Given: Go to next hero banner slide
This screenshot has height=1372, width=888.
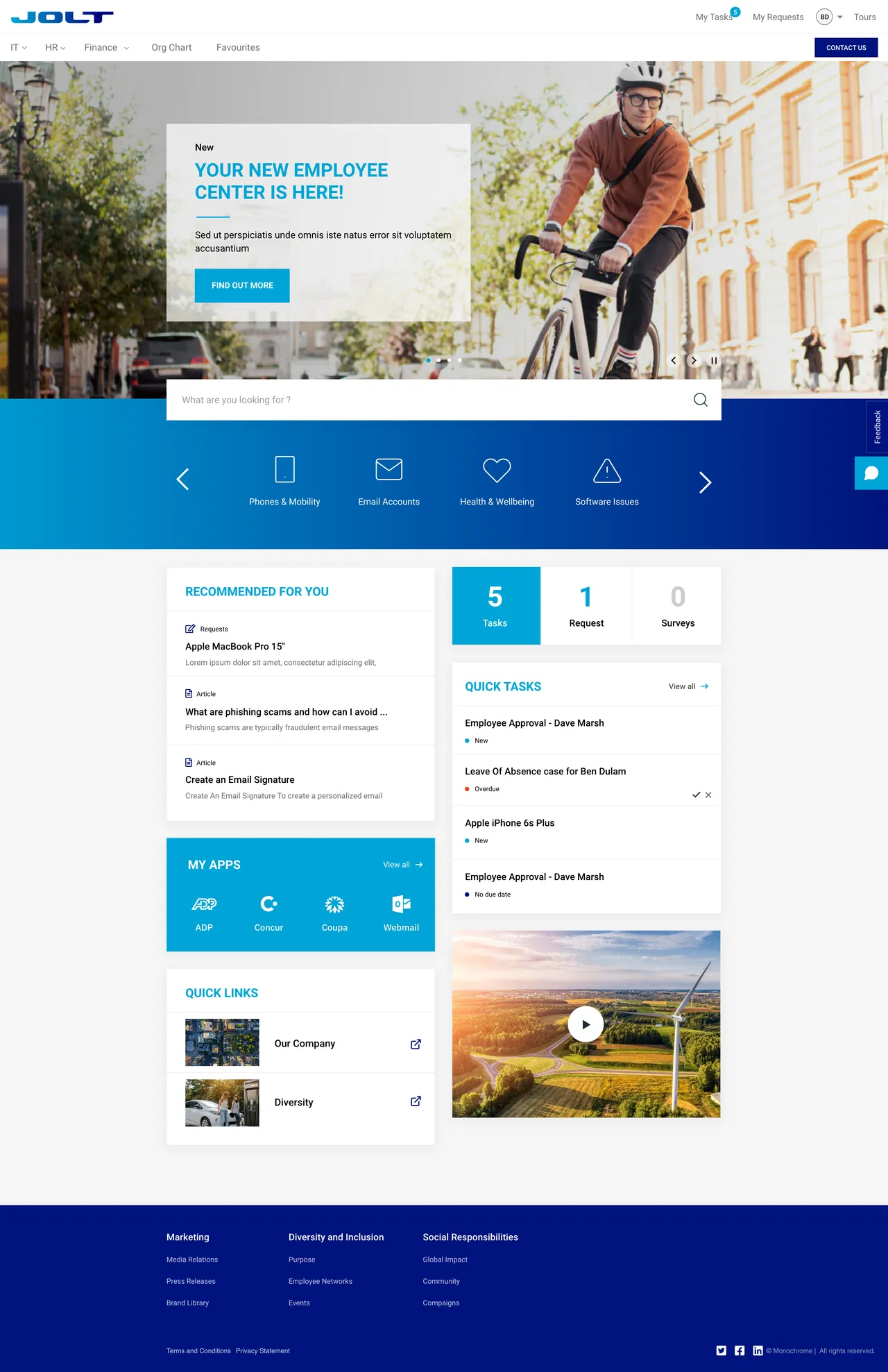Looking at the screenshot, I should (x=693, y=360).
